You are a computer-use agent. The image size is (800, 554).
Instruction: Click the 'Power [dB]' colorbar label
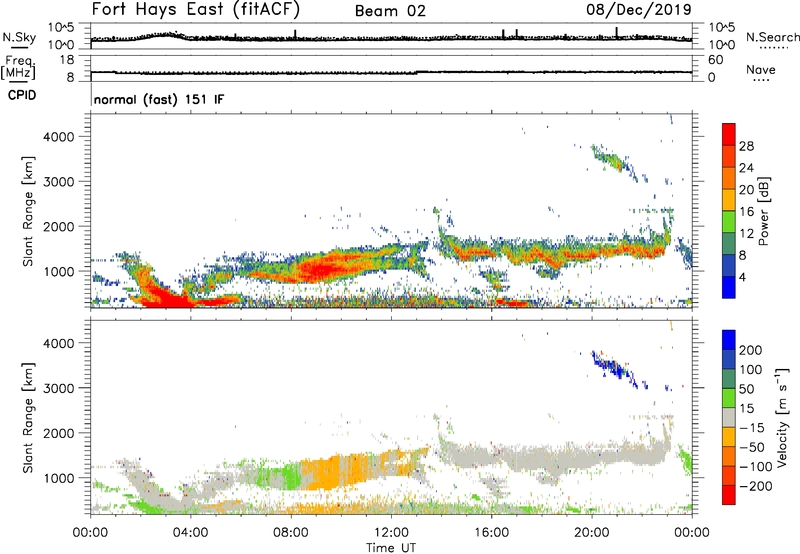763,211
